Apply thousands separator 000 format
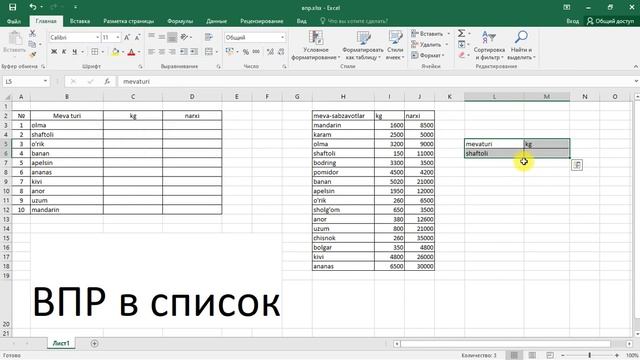 click(x=256, y=52)
